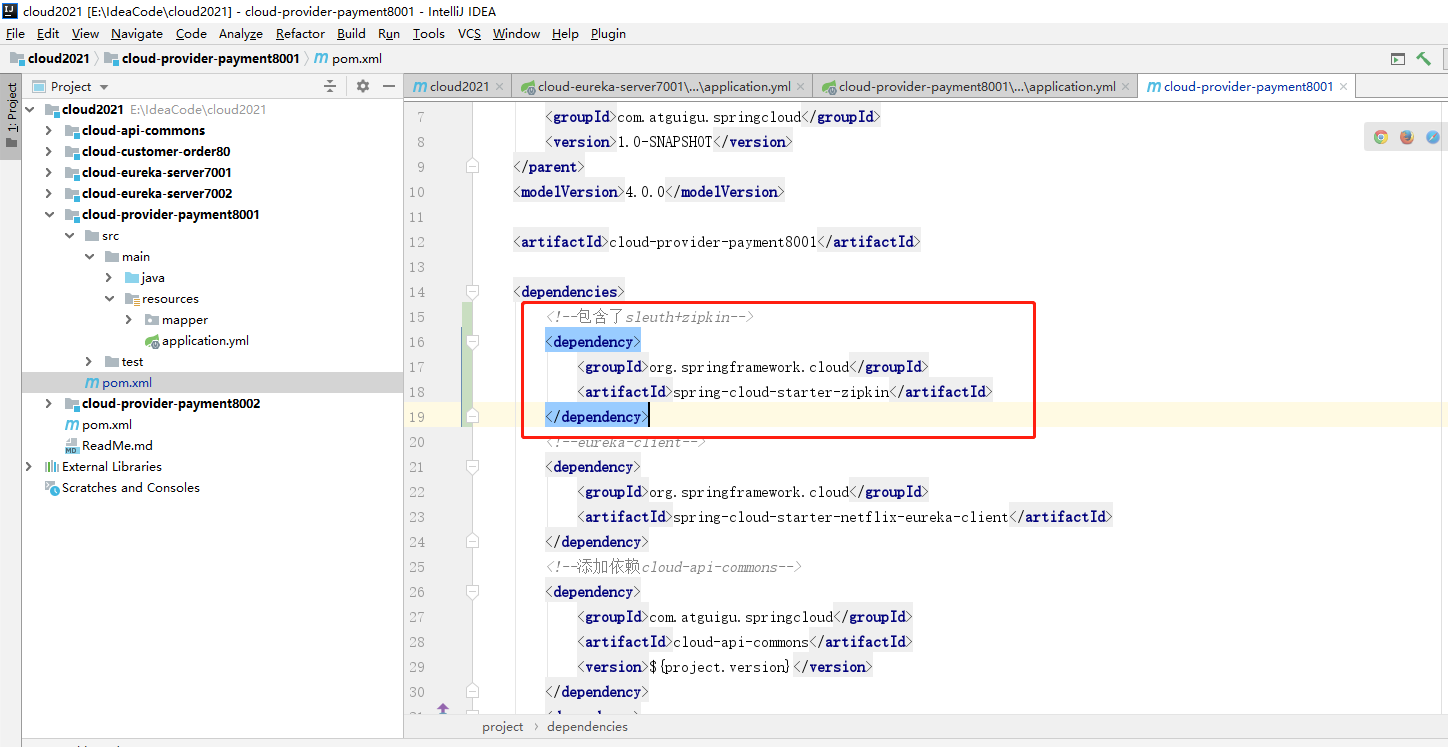Fold the dependency block at line 26
This screenshot has width=1448, height=747.
coord(473,592)
